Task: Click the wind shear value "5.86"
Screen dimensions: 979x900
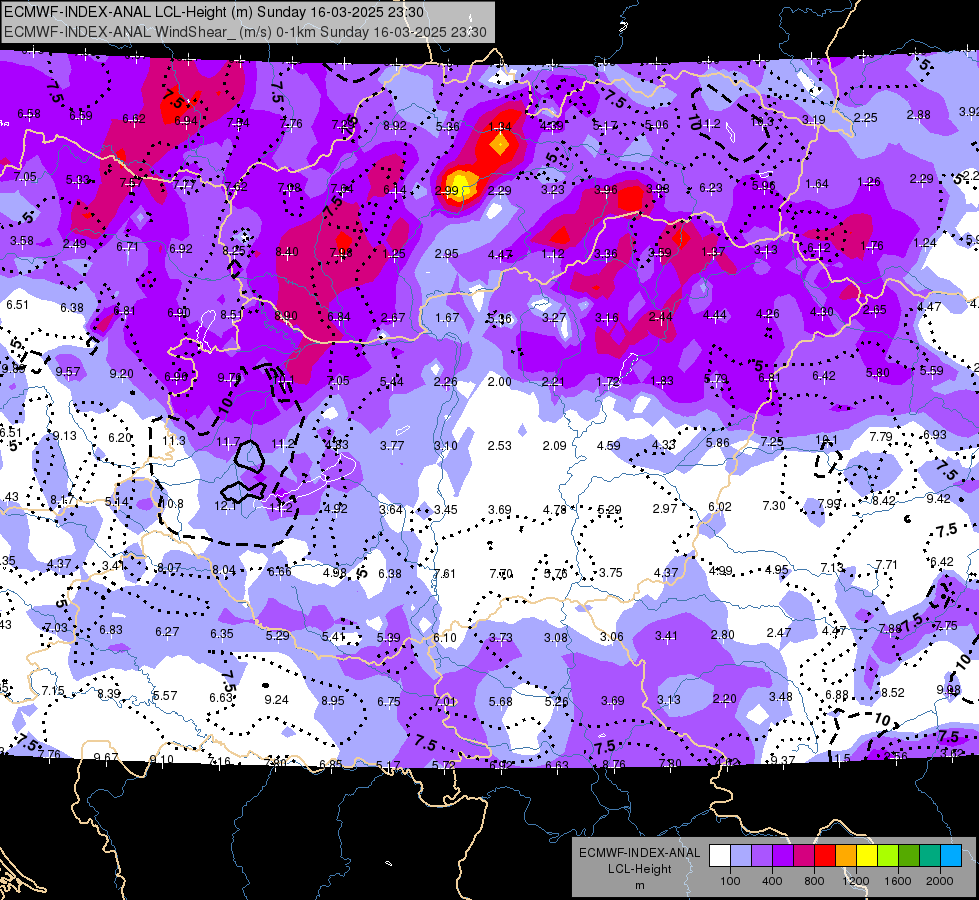Action: (717, 443)
